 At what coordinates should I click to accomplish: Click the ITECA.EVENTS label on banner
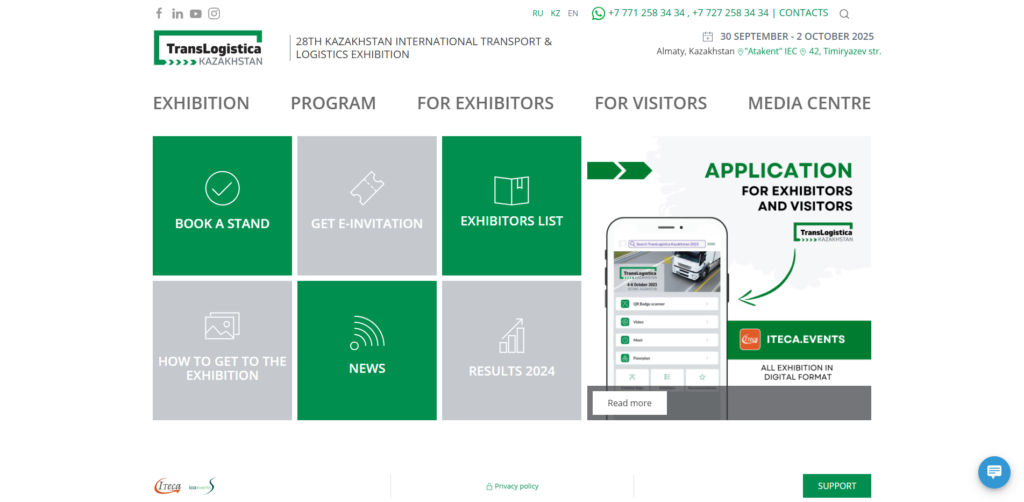806,339
